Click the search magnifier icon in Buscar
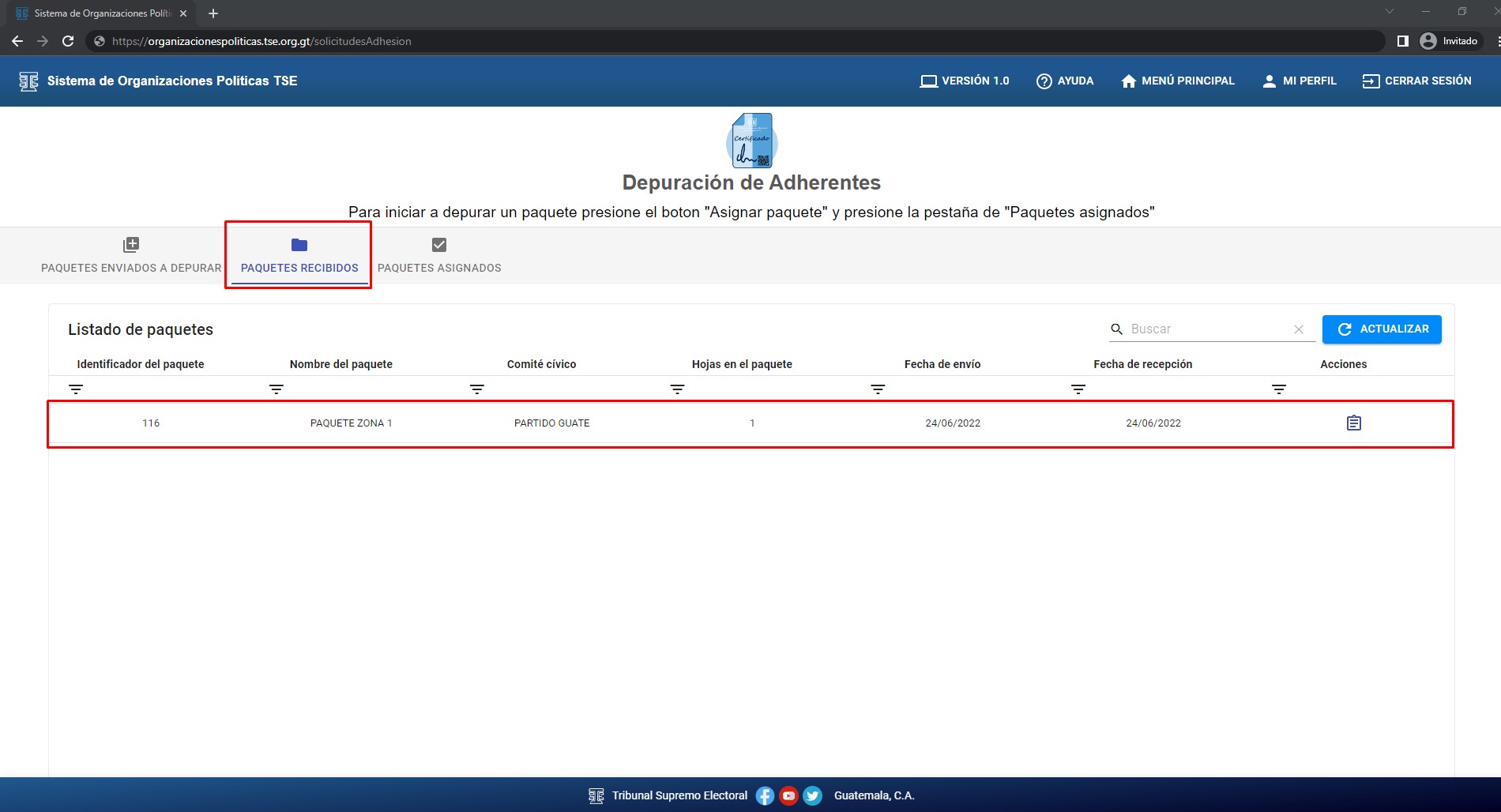This screenshot has width=1501, height=812. click(1117, 329)
